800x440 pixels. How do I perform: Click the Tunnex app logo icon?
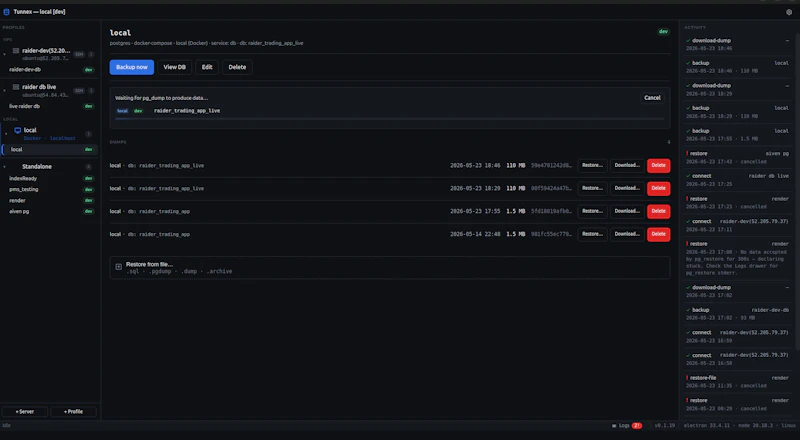coord(7,12)
